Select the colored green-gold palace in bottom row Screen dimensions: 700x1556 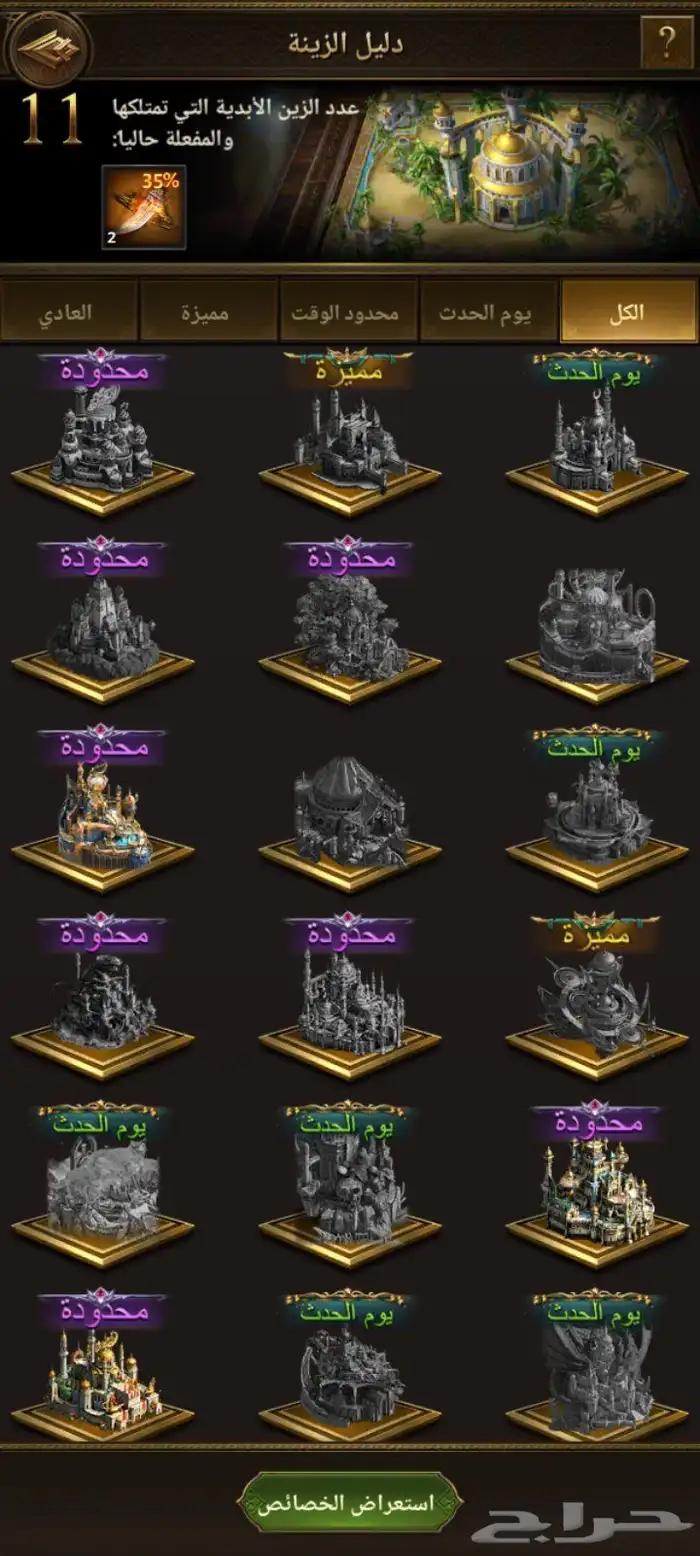pyautogui.click(x=103, y=1368)
